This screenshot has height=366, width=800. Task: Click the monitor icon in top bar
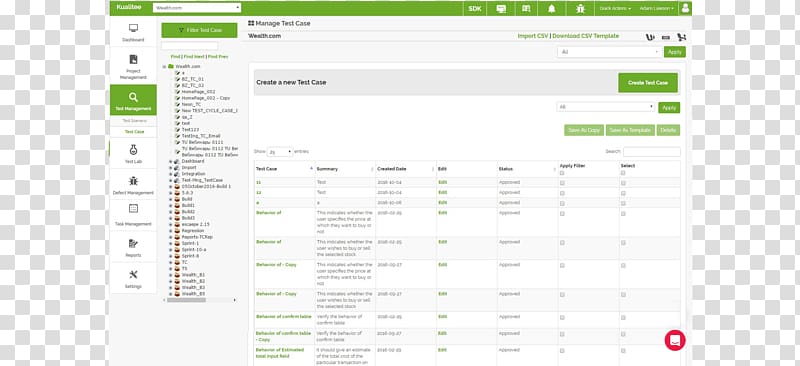501,8
